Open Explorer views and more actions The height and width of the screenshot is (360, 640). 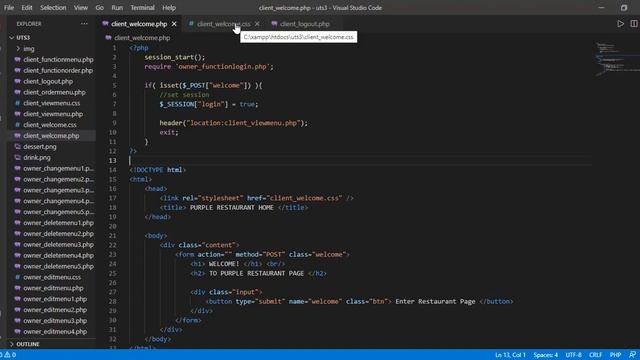84,24
